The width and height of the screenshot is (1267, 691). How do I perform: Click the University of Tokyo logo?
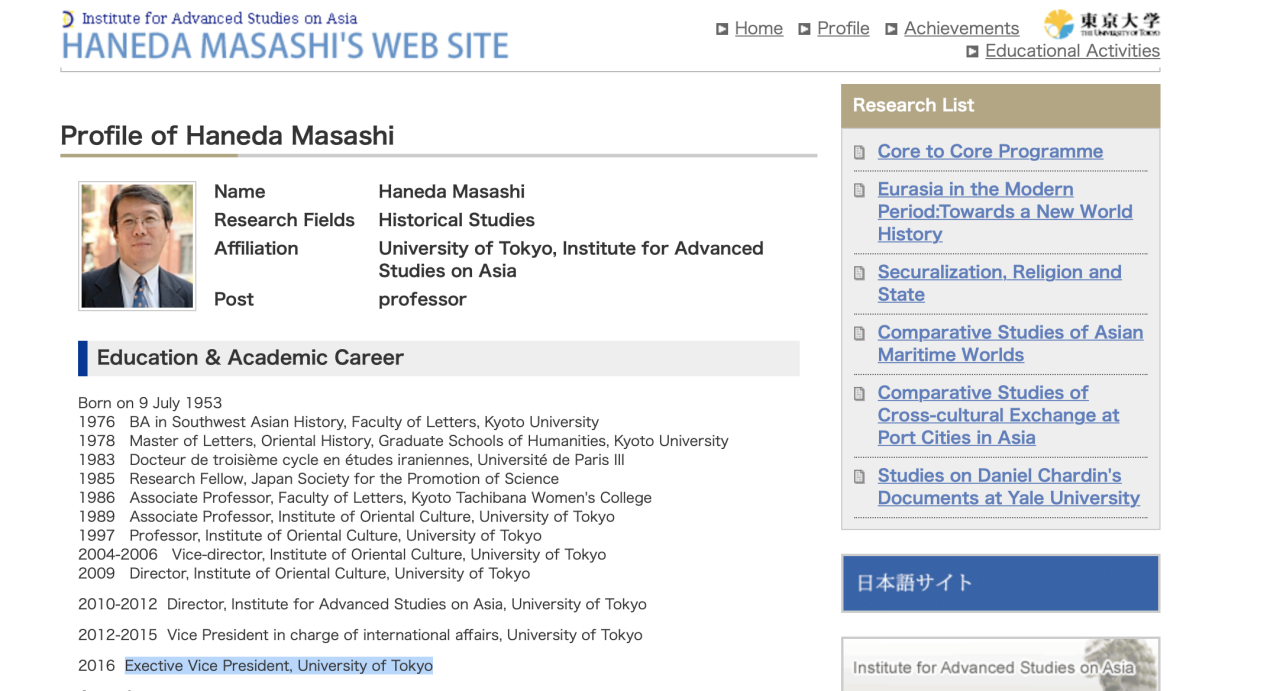(x=1102, y=23)
